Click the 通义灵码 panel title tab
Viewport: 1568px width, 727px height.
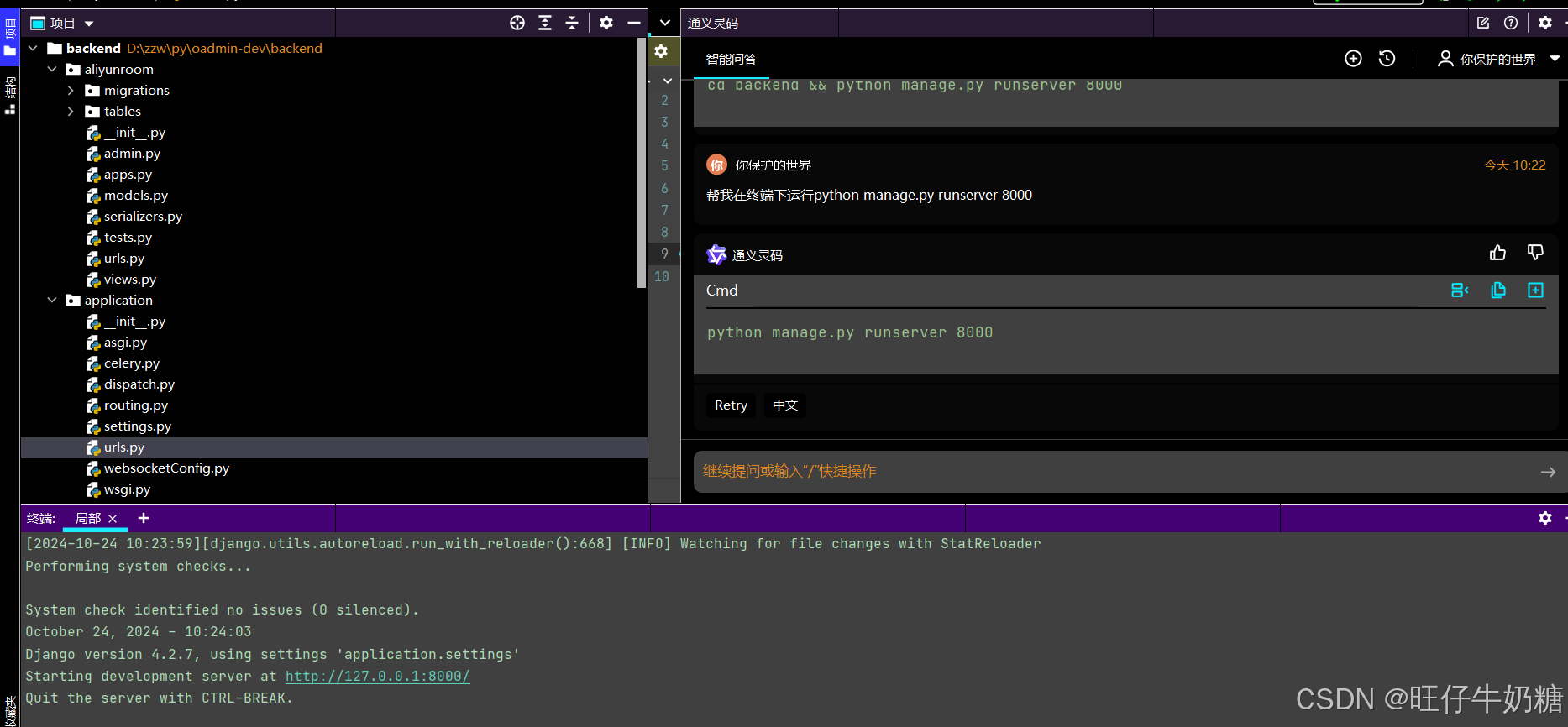pos(713,24)
